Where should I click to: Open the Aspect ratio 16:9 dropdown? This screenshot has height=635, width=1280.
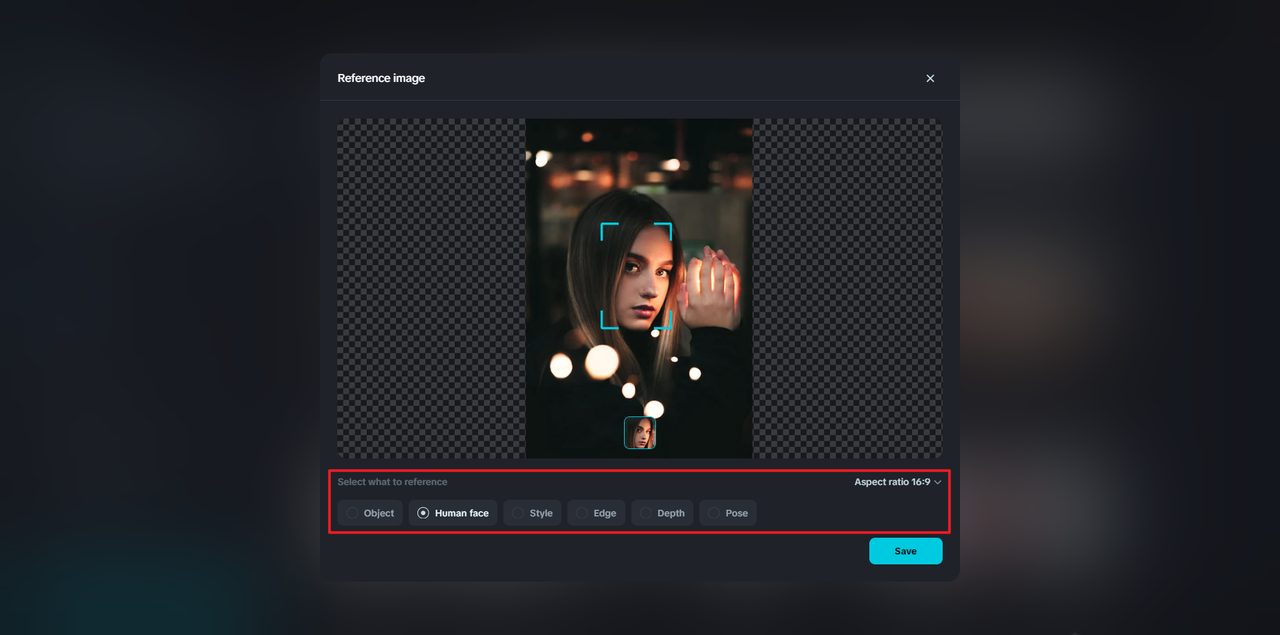898,482
